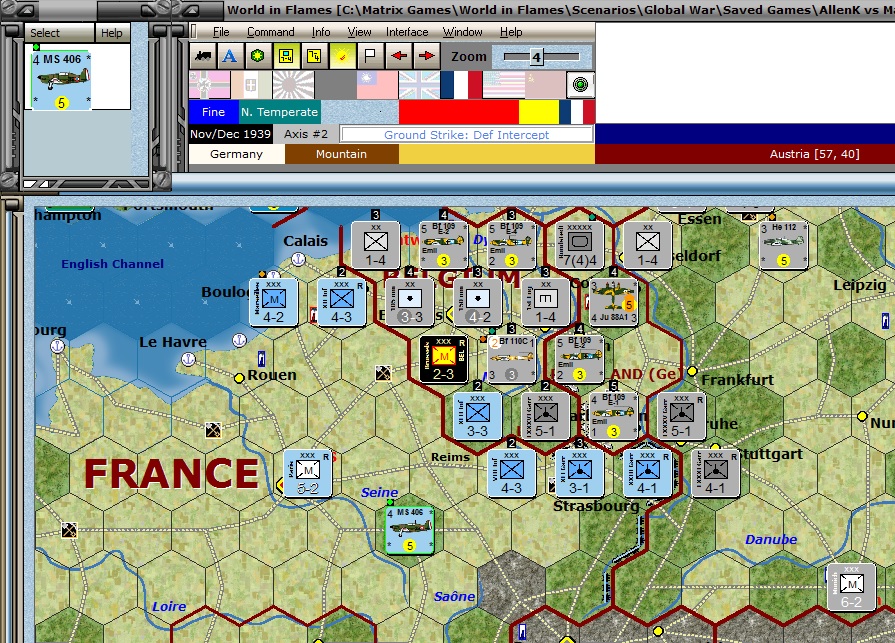Screen dimensions: 895x643
Task: Click the red left arrow button
Action: click(398, 56)
